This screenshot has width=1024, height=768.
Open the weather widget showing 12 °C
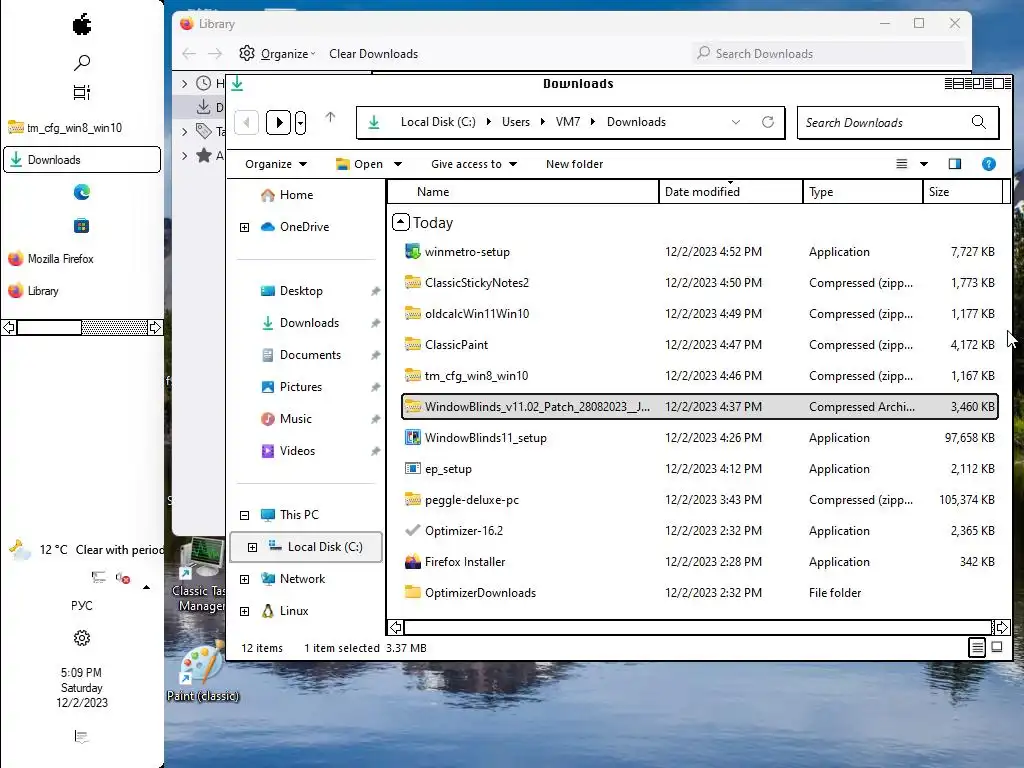(x=86, y=550)
